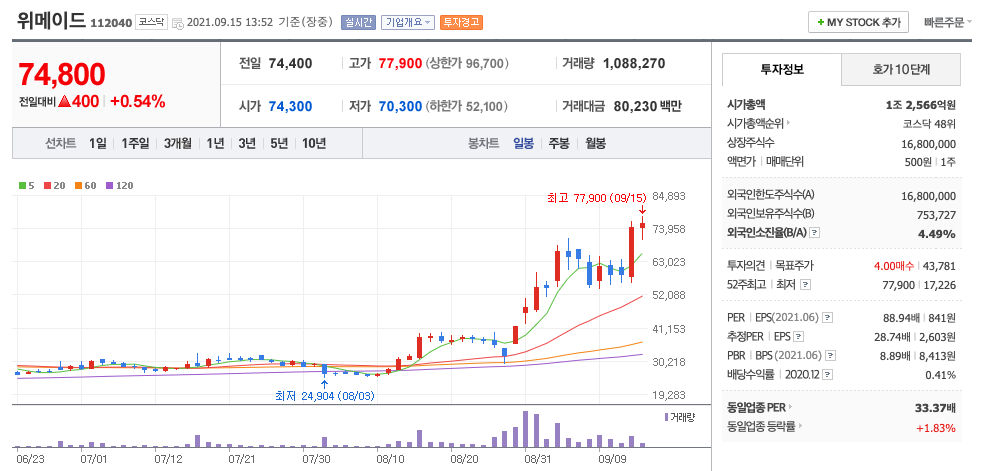This screenshot has height=471, width=985.
Task: Click the 실시간 realtime badge
Action: point(358,23)
